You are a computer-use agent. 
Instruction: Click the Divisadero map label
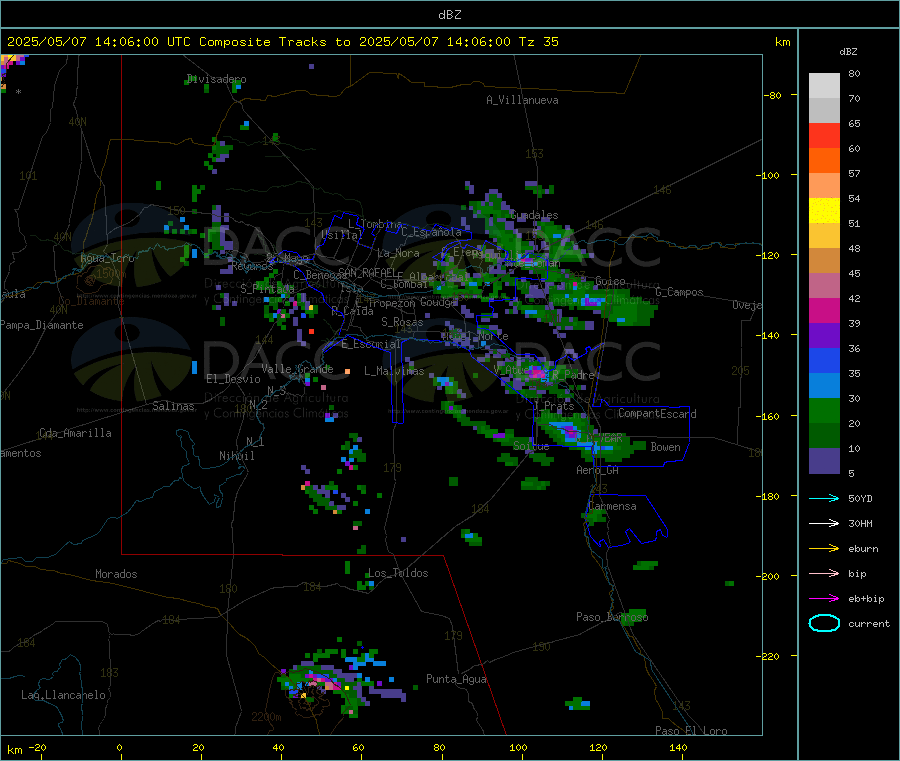click(216, 79)
